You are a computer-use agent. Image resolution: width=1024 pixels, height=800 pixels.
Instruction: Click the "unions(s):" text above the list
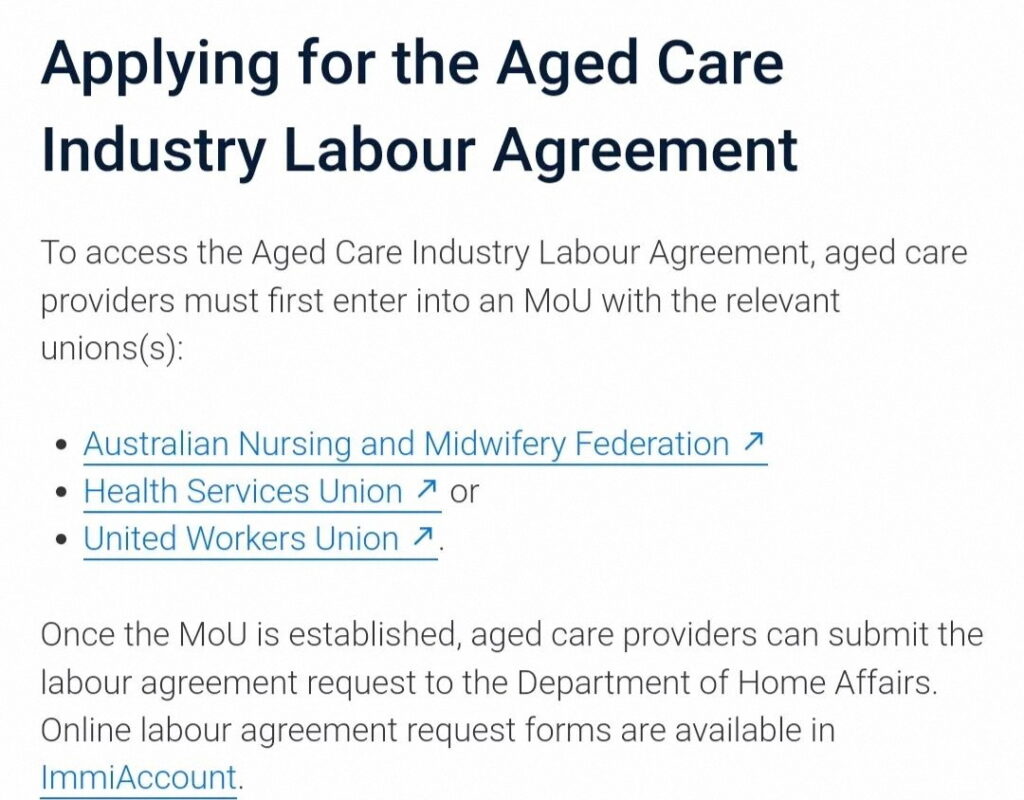[113, 350]
